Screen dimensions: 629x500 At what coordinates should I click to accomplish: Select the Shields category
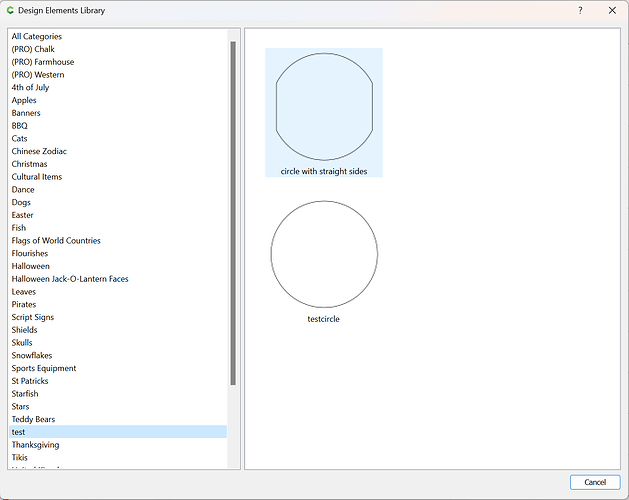pos(118,330)
